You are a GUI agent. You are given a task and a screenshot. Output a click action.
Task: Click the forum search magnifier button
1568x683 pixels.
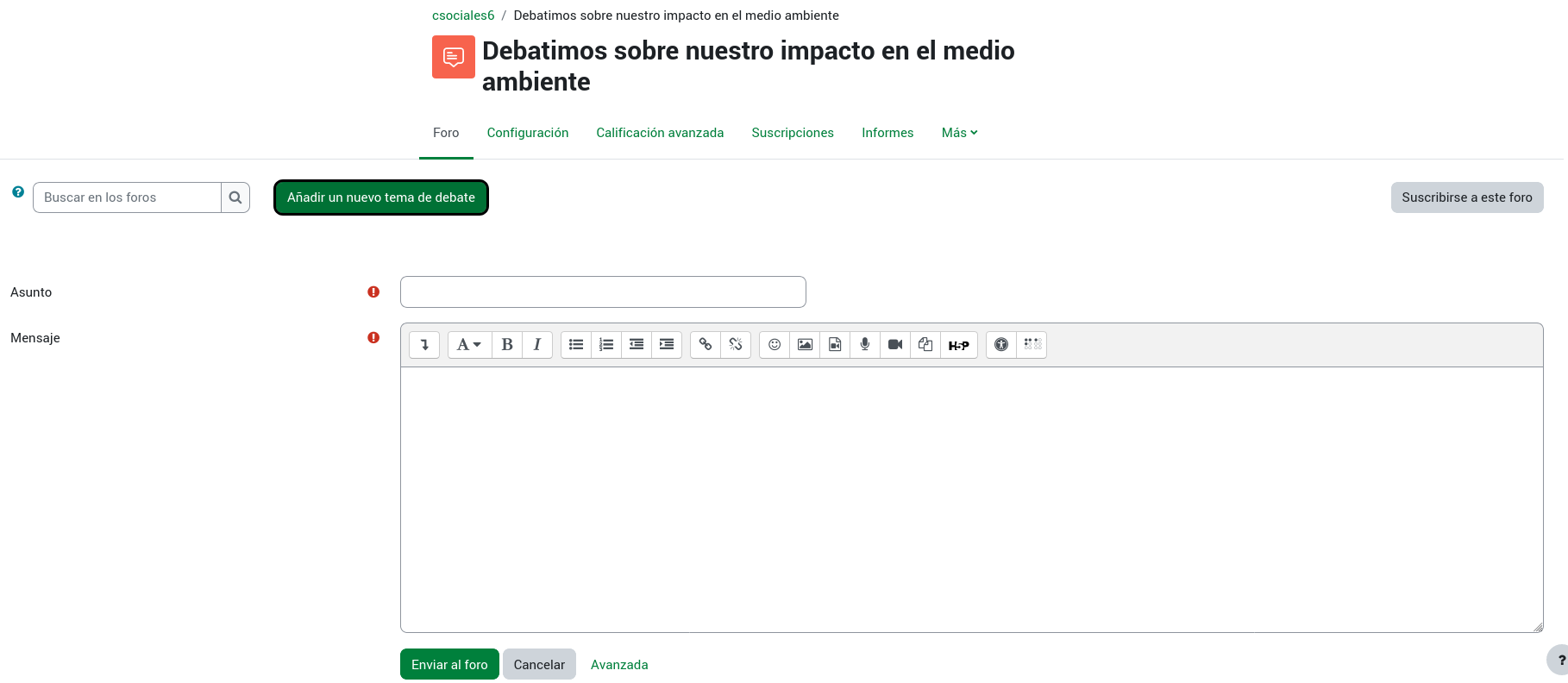[235, 197]
